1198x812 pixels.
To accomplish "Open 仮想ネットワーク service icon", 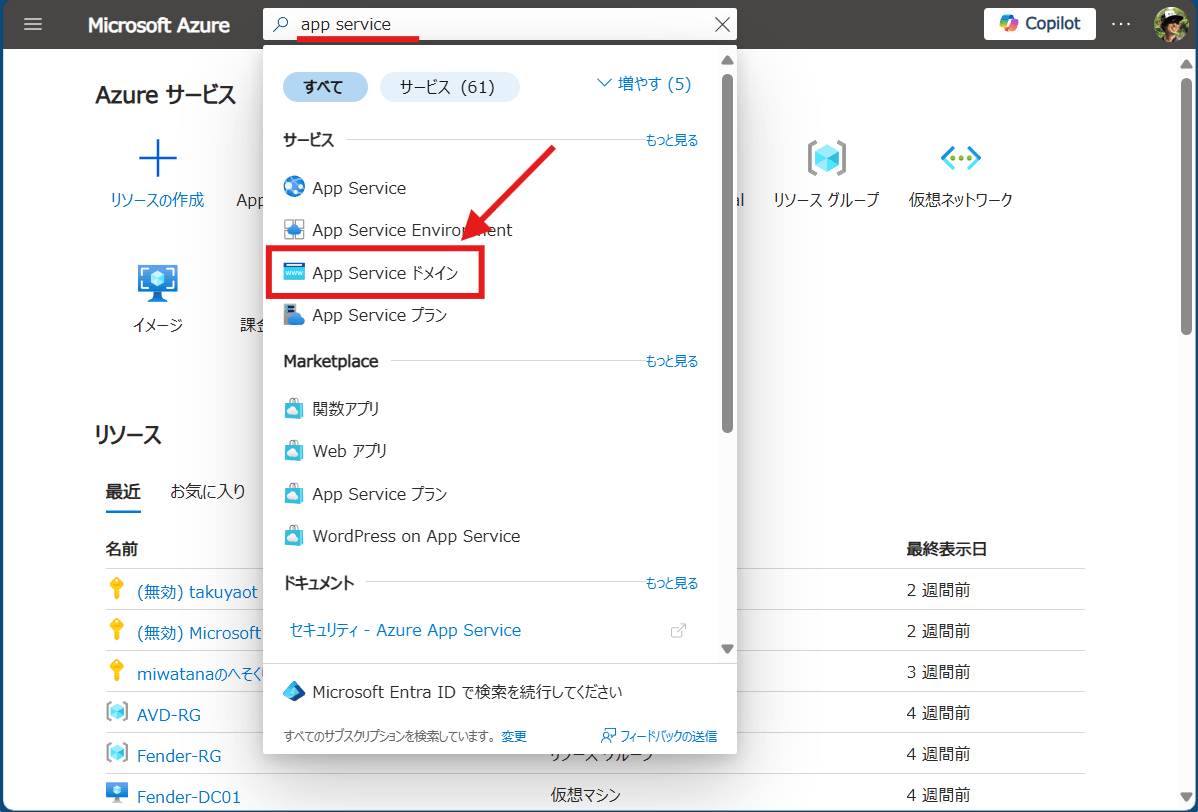I will (x=960, y=158).
